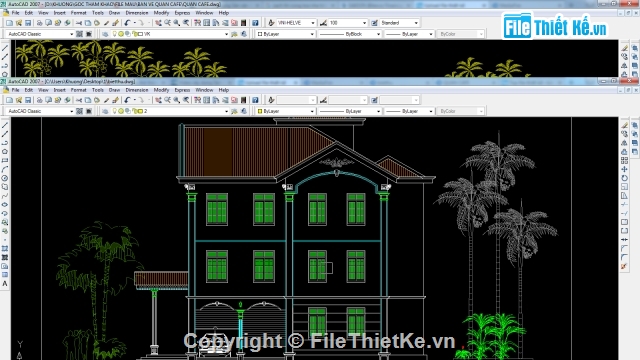
Task: Open the Tools menu in upper window
Action: click(x=98, y=13)
